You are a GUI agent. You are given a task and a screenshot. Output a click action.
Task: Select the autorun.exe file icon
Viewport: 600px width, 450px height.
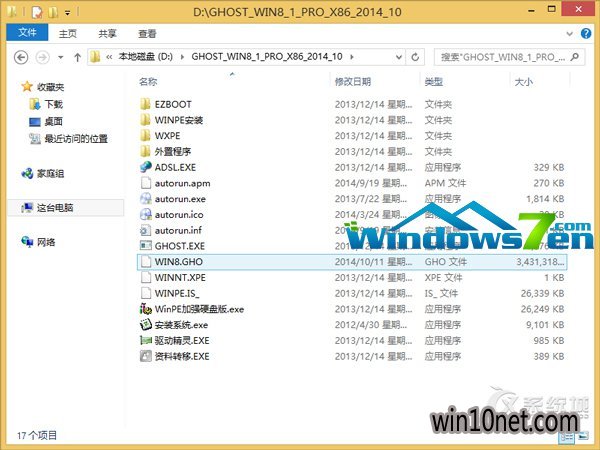(x=146, y=199)
